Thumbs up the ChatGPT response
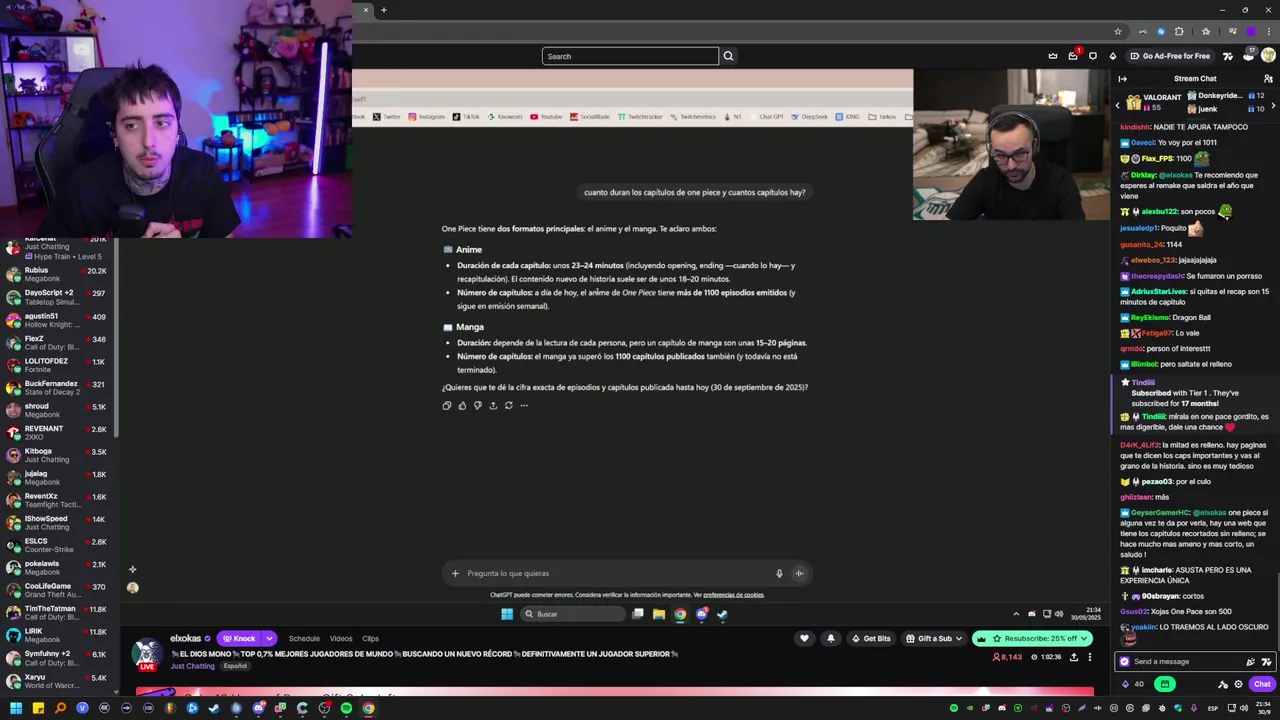 click(x=462, y=405)
